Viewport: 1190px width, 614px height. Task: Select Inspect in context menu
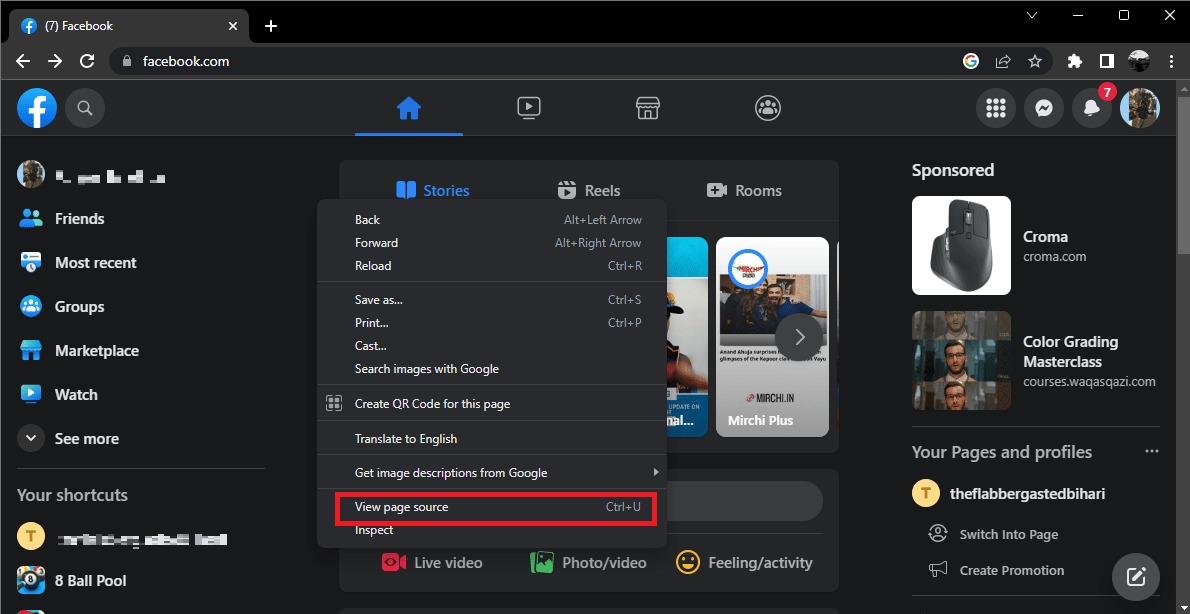pos(492,530)
